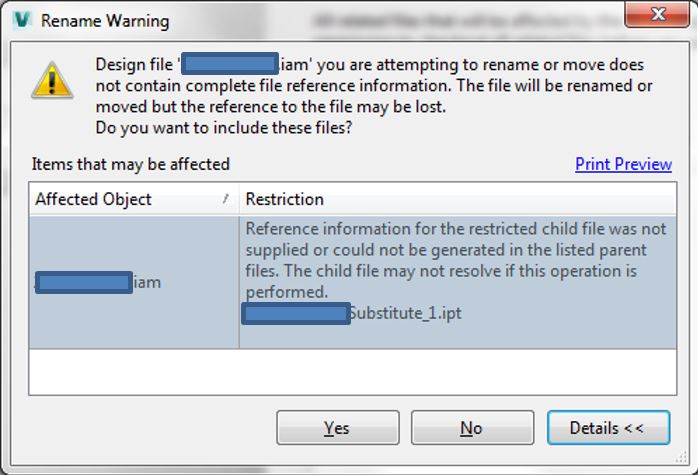Click the divider between Affected Object and Restriction headers
This screenshot has height=475, width=698.
(x=239, y=199)
